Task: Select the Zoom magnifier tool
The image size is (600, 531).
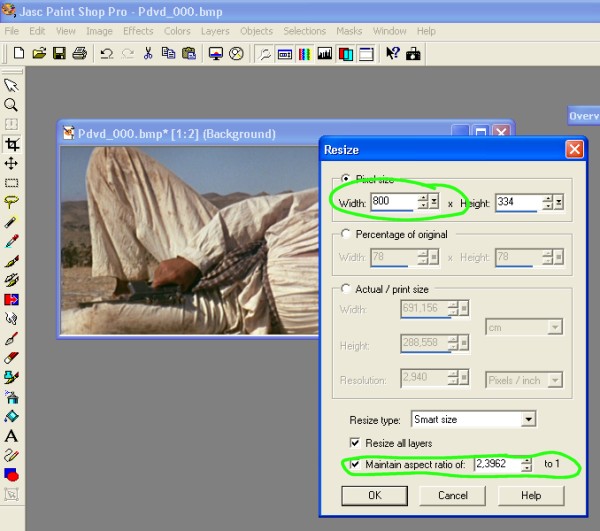Action: click(x=12, y=105)
